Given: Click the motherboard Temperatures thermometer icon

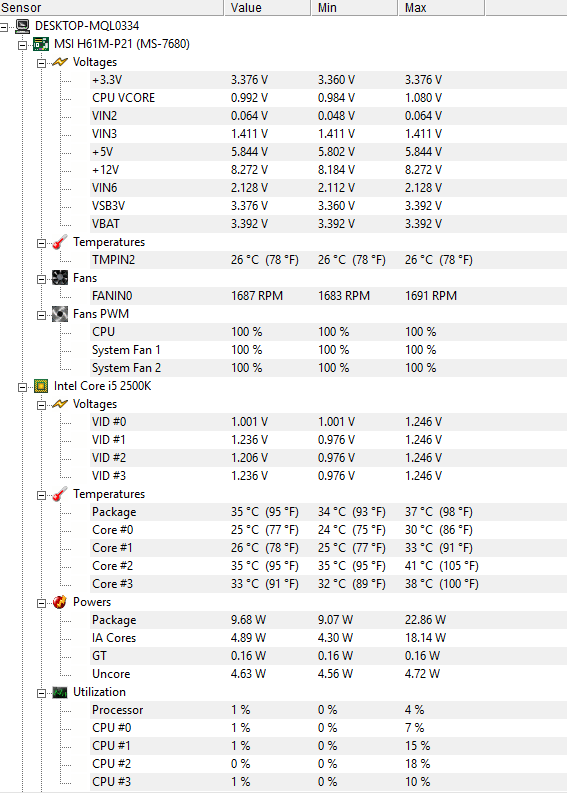Looking at the screenshot, I should coord(60,242).
